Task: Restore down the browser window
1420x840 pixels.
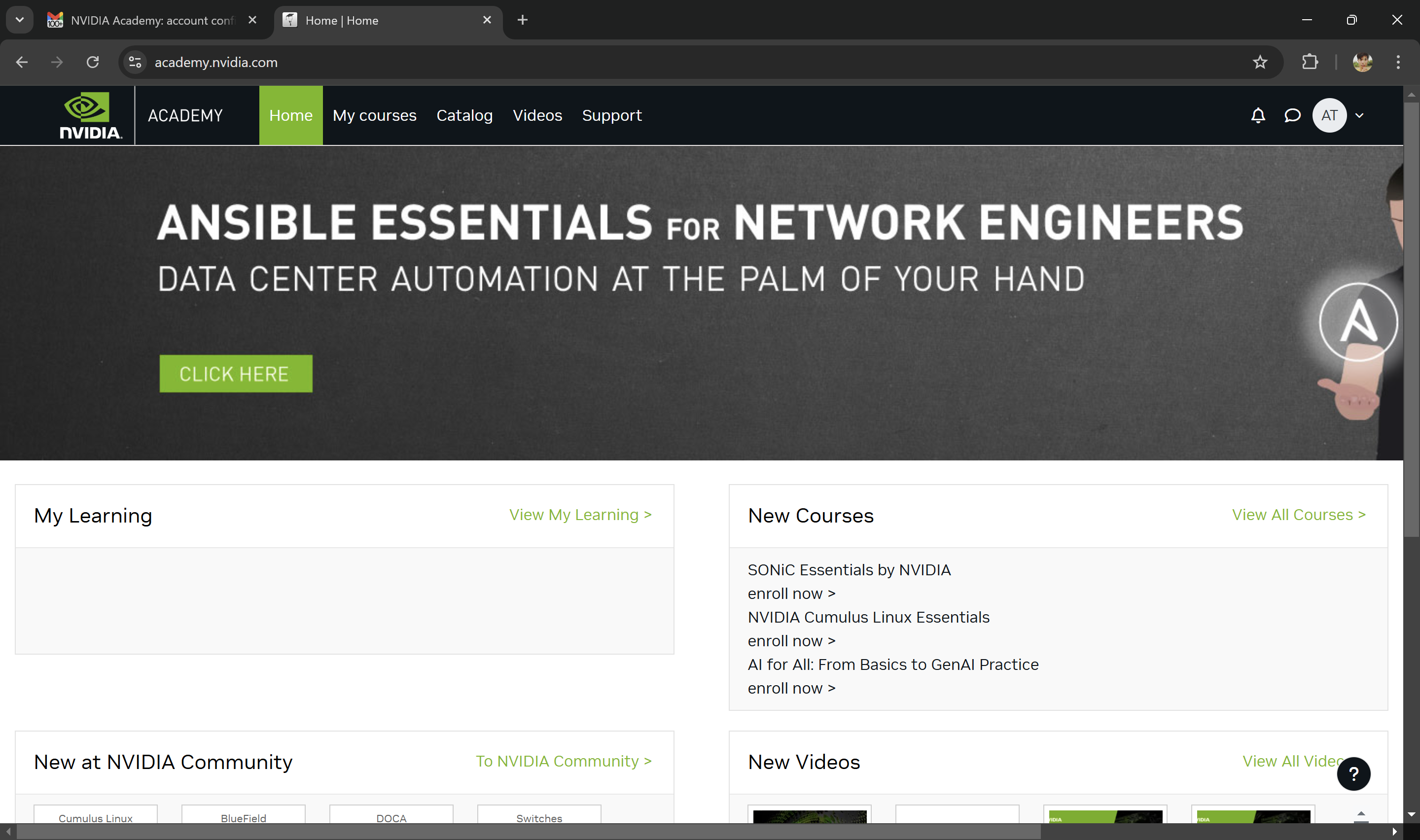Action: [x=1351, y=20]
